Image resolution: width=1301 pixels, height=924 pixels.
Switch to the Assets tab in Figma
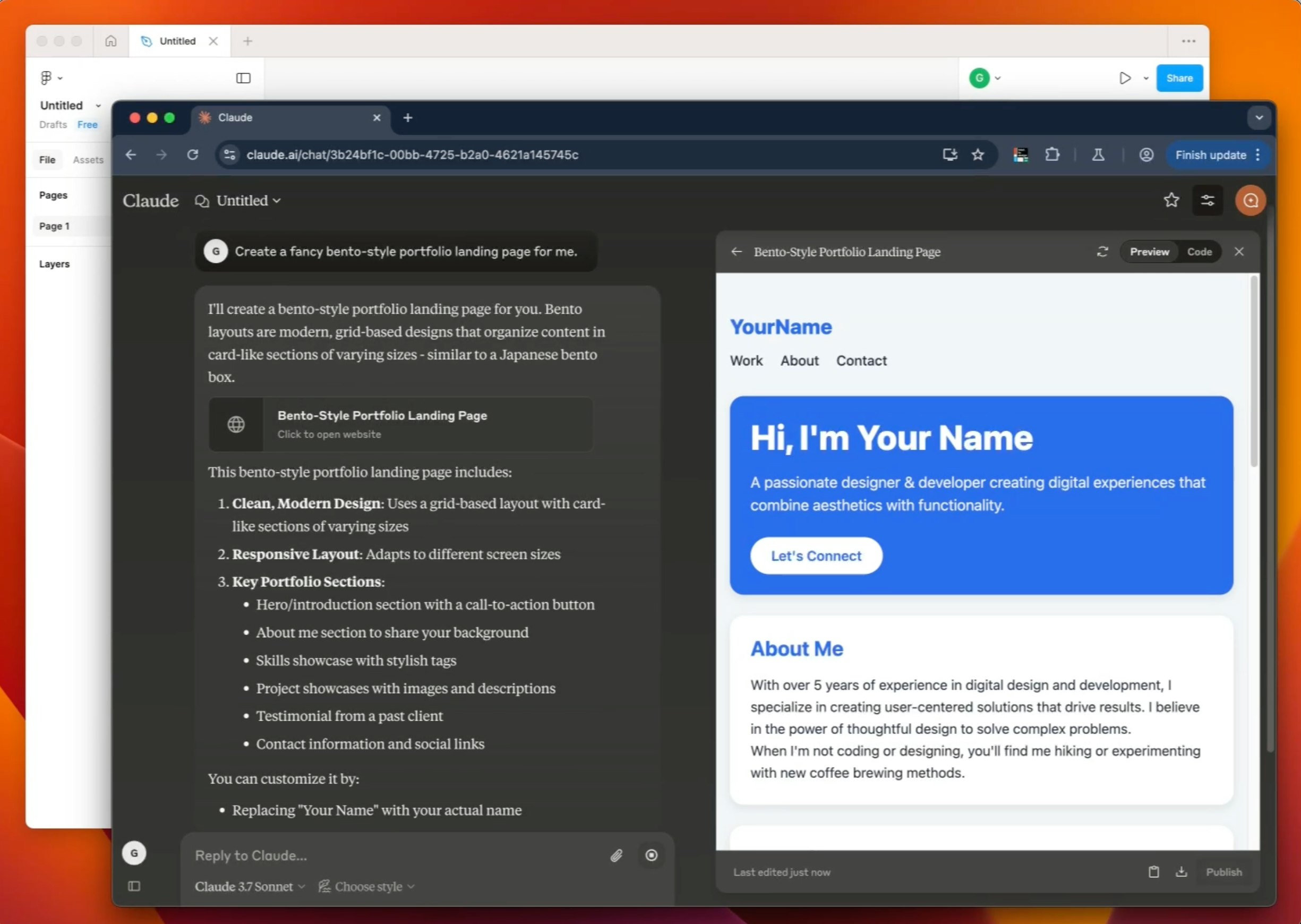[x=88, y=160]
